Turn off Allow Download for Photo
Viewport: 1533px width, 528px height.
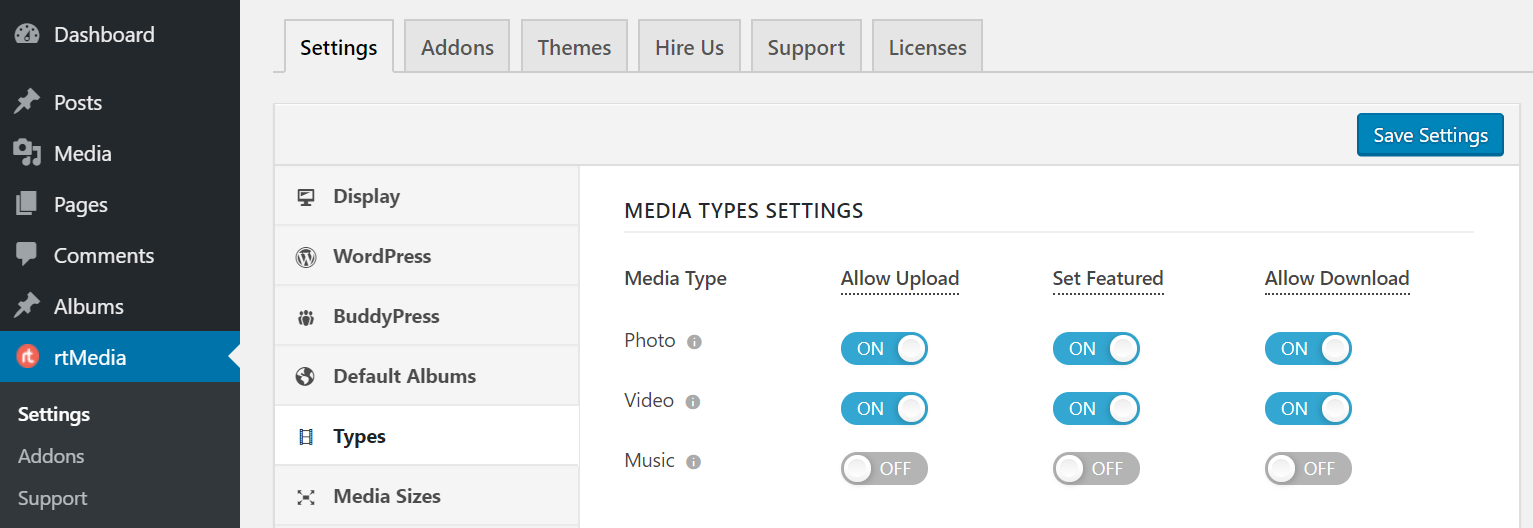click(1308, 349)
